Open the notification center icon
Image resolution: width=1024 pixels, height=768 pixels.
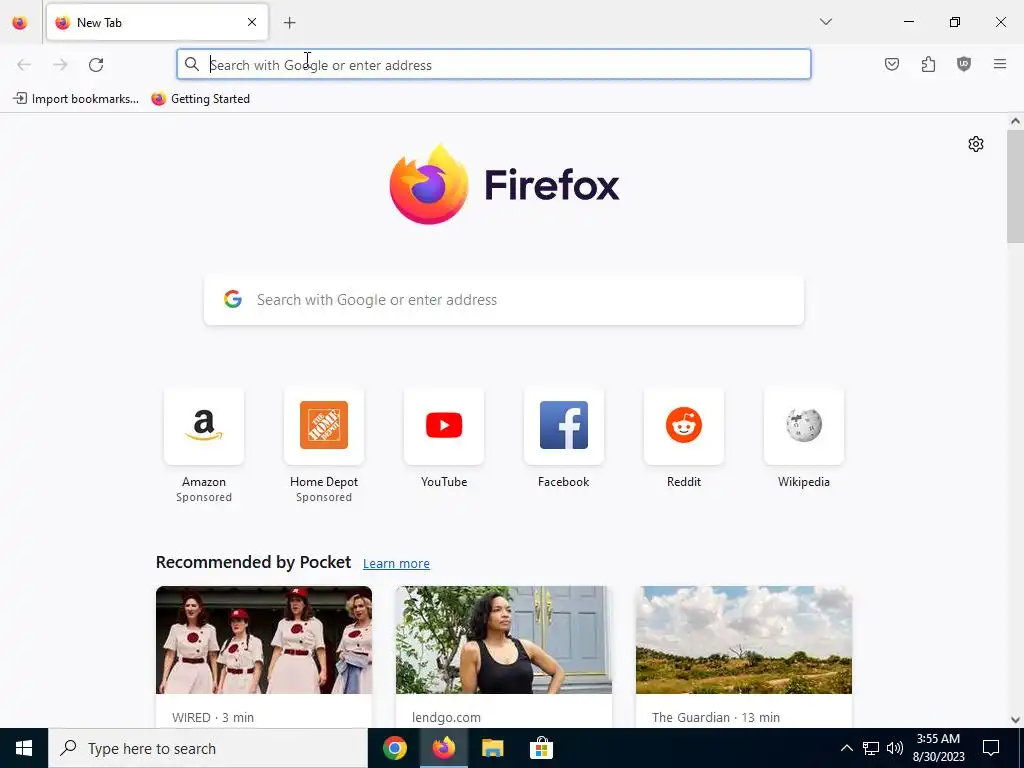tap(991, 748)
